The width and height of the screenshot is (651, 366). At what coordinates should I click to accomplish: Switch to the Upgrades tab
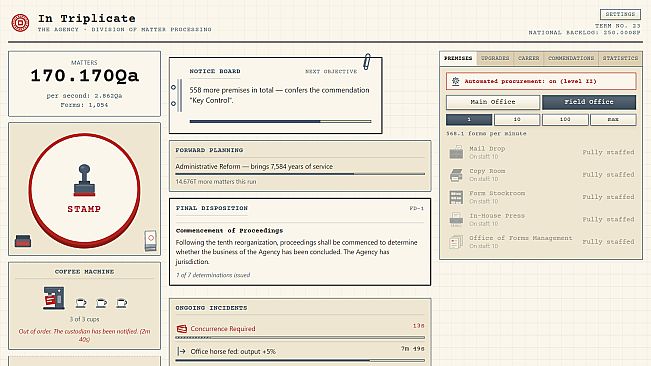495,58
